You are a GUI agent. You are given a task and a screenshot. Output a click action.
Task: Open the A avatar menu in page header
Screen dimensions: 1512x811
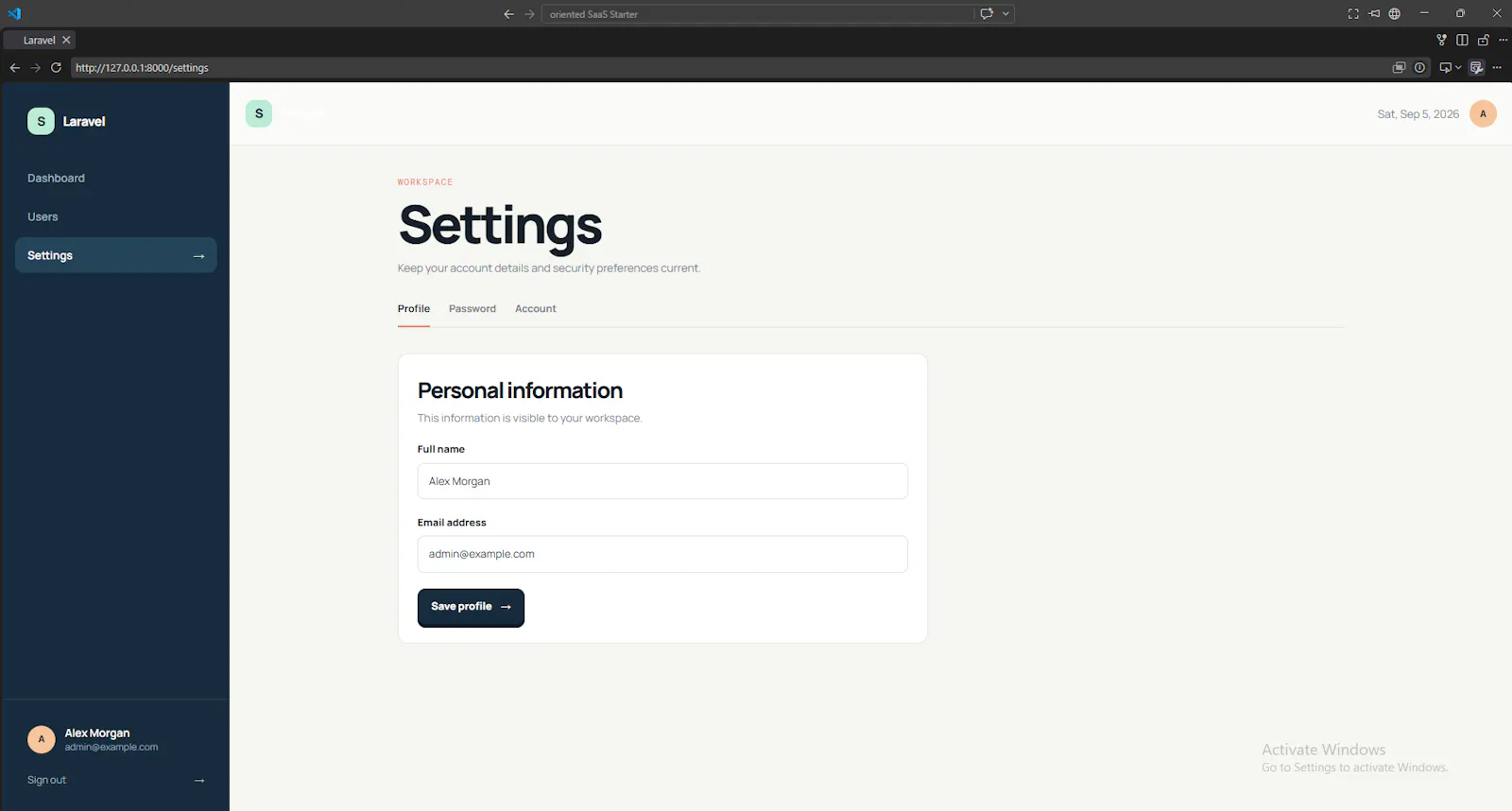click(x=1483, y=114)
